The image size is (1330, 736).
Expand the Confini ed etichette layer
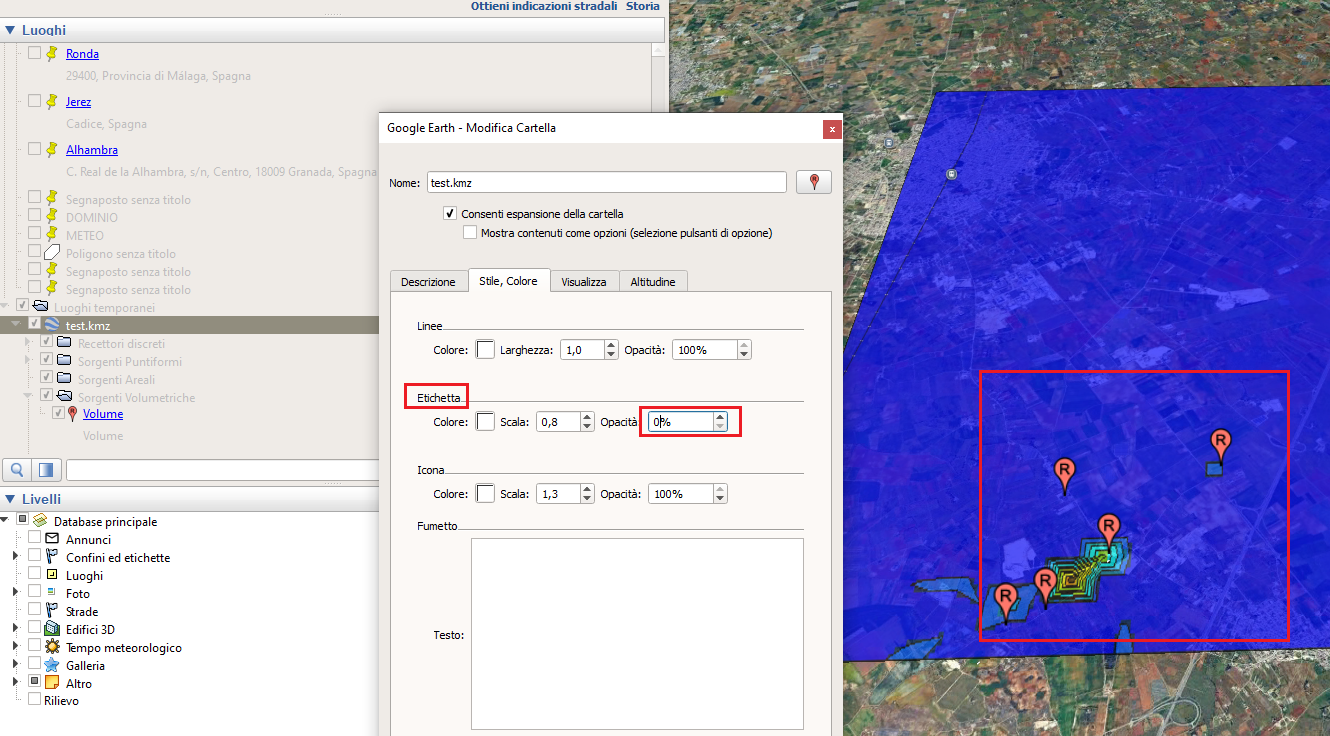15,558
